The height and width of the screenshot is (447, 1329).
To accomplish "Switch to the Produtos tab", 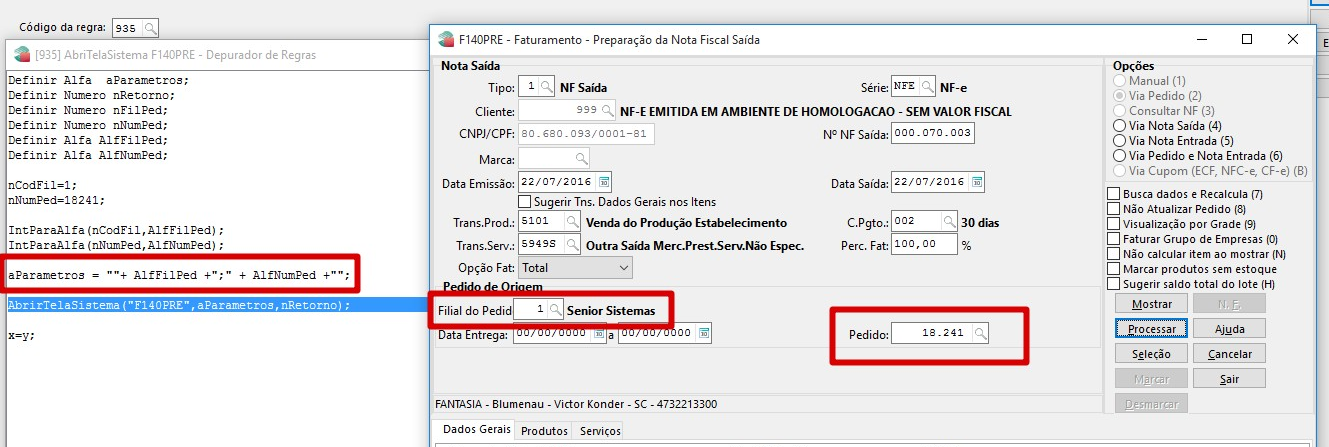I will pos(546,431).
